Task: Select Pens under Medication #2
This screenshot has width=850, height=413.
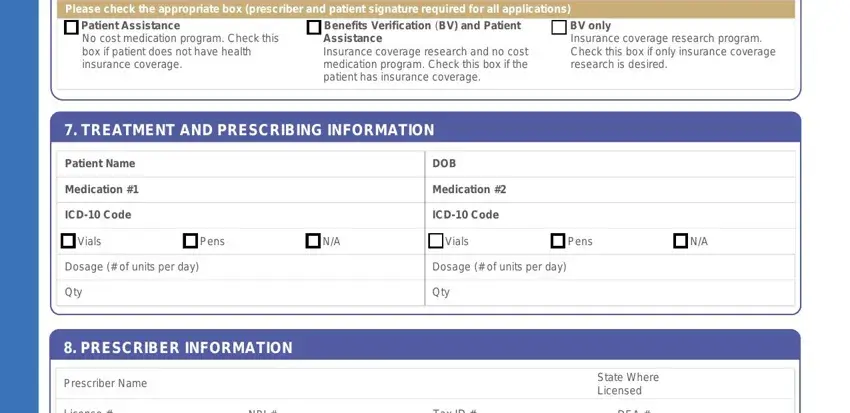Action: [x=558, y=241]
